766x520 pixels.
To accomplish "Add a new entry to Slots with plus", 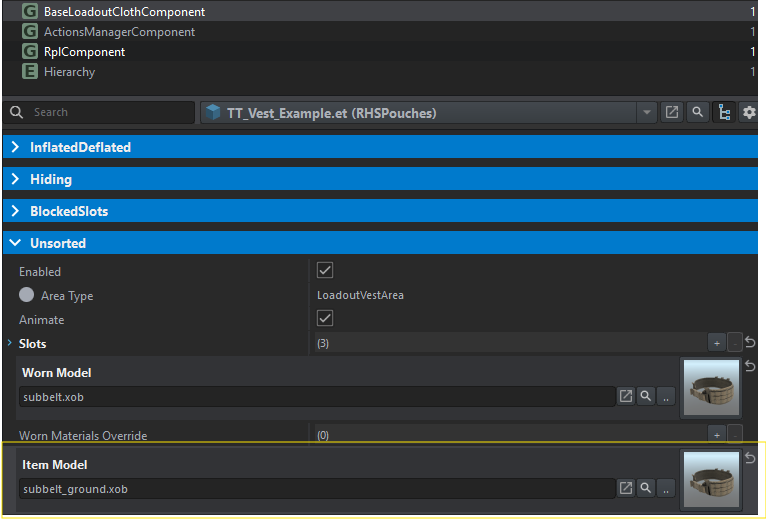I will pos(716,343).
